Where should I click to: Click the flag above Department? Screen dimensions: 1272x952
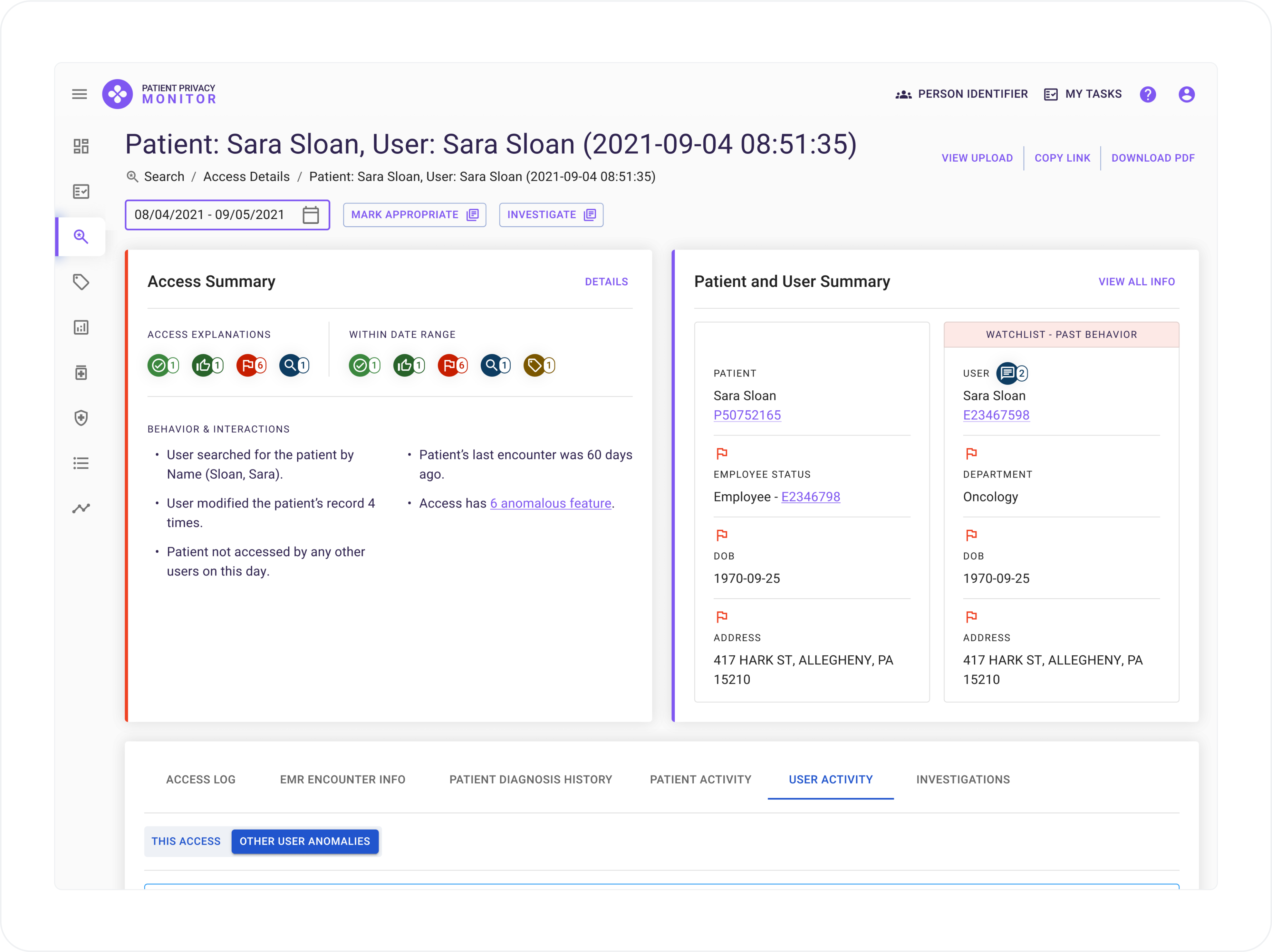pos(971,453)
